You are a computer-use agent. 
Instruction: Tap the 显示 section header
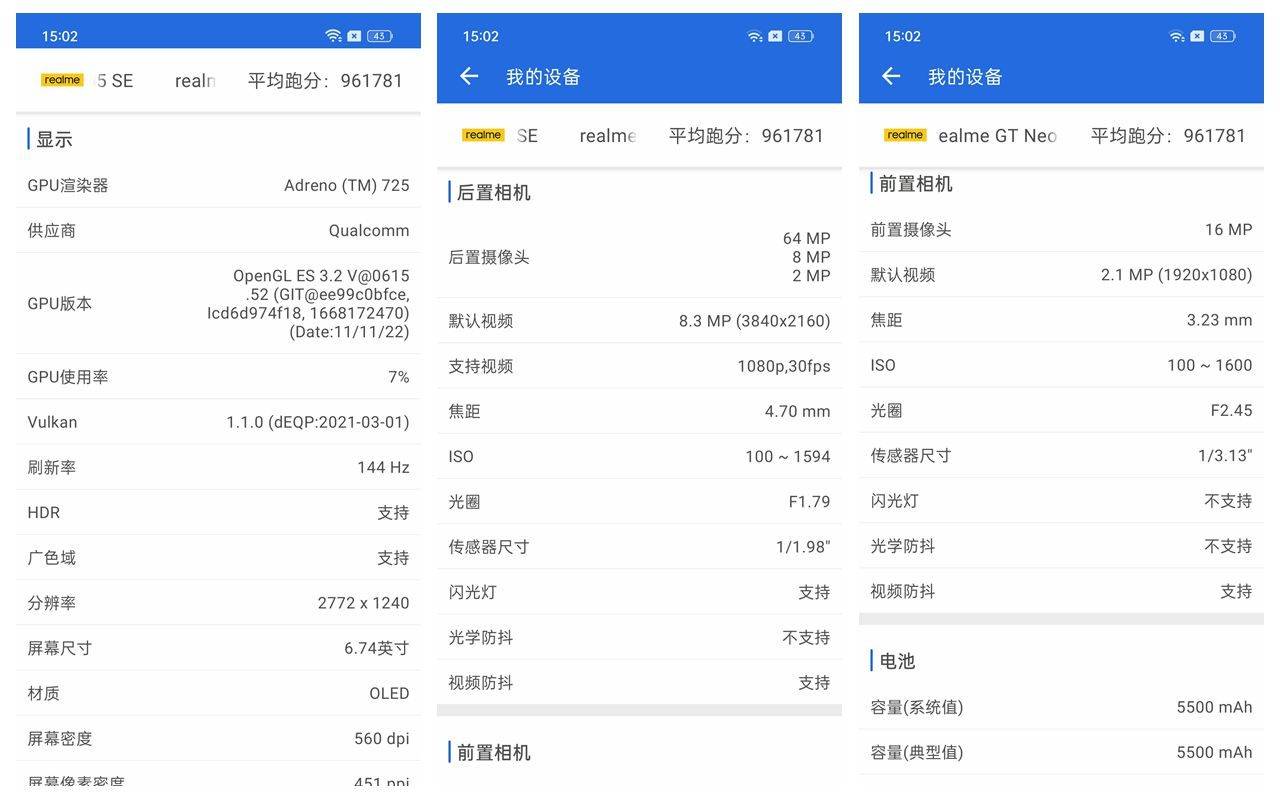pyautogui.click(x=54, y=139)
